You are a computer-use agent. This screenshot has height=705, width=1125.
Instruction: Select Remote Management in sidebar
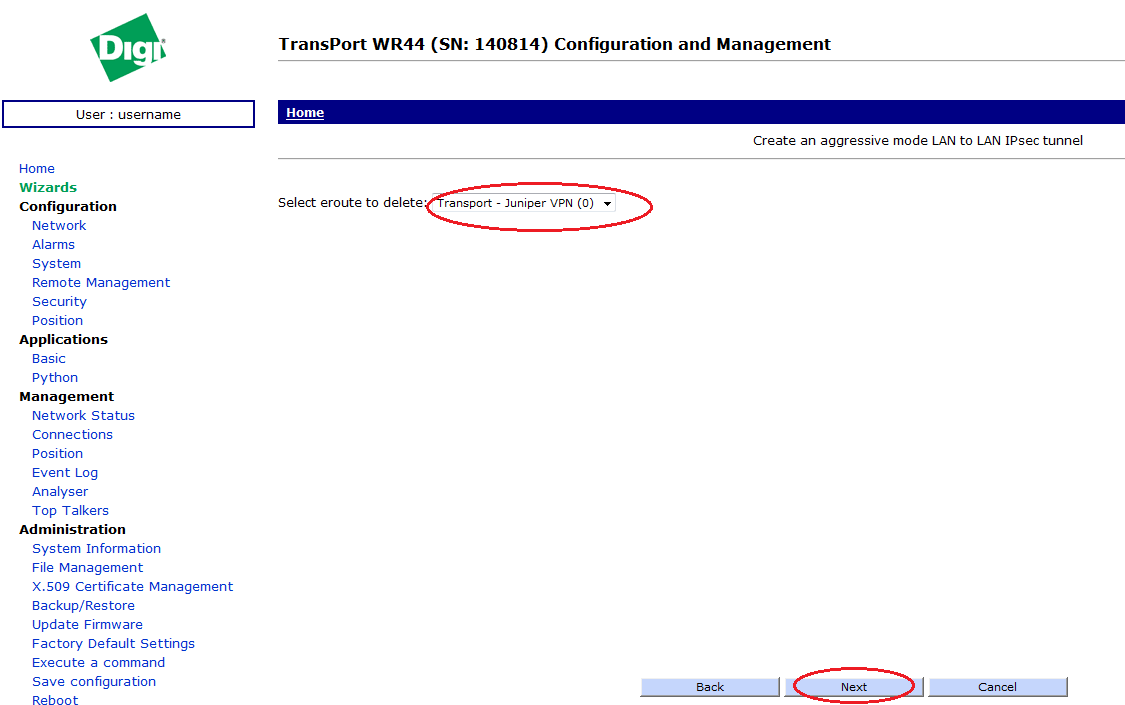101,283
